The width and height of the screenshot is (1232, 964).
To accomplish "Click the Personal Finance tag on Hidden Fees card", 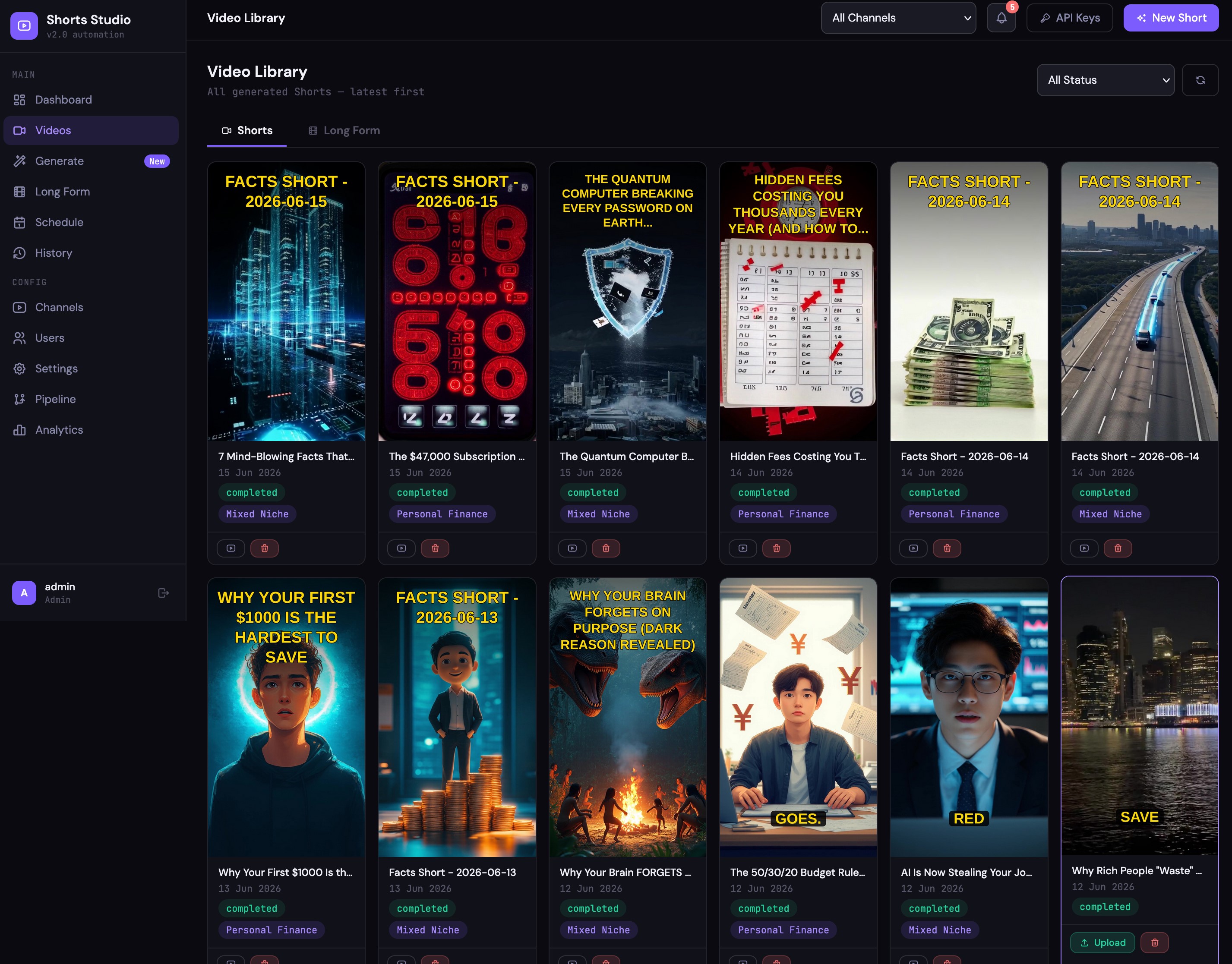I will tap(783, 514).
